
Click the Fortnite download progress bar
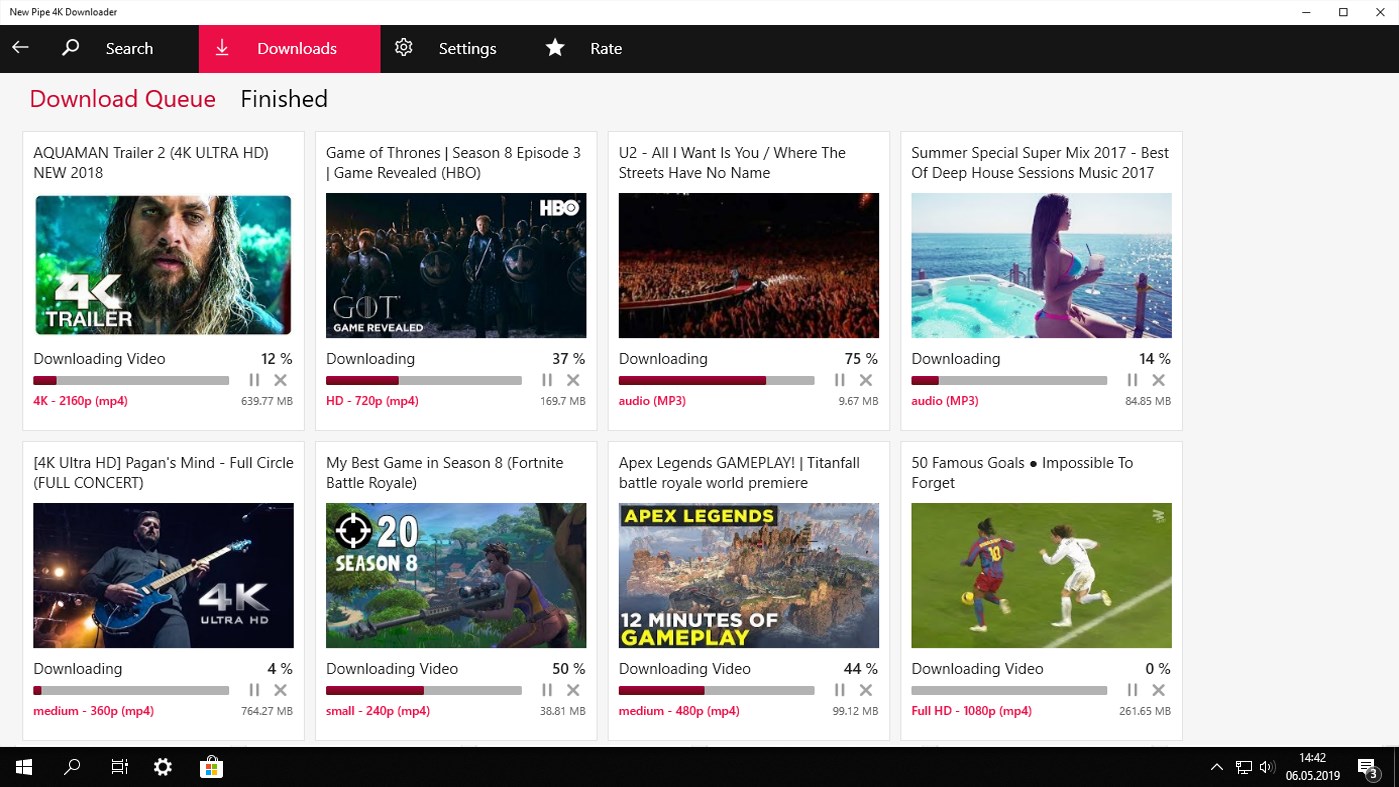[424, 690]
